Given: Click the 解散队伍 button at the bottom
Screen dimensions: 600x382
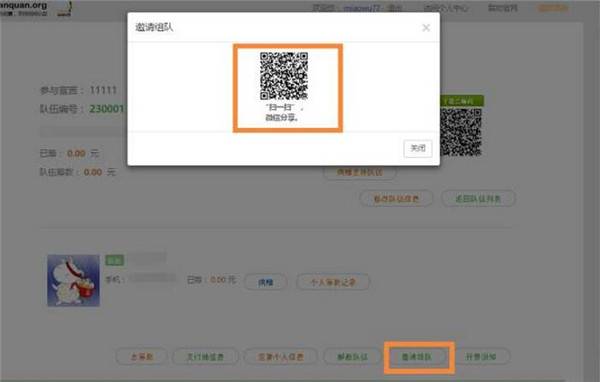Looking at the screenshot, I should click(x=352, y=357).
